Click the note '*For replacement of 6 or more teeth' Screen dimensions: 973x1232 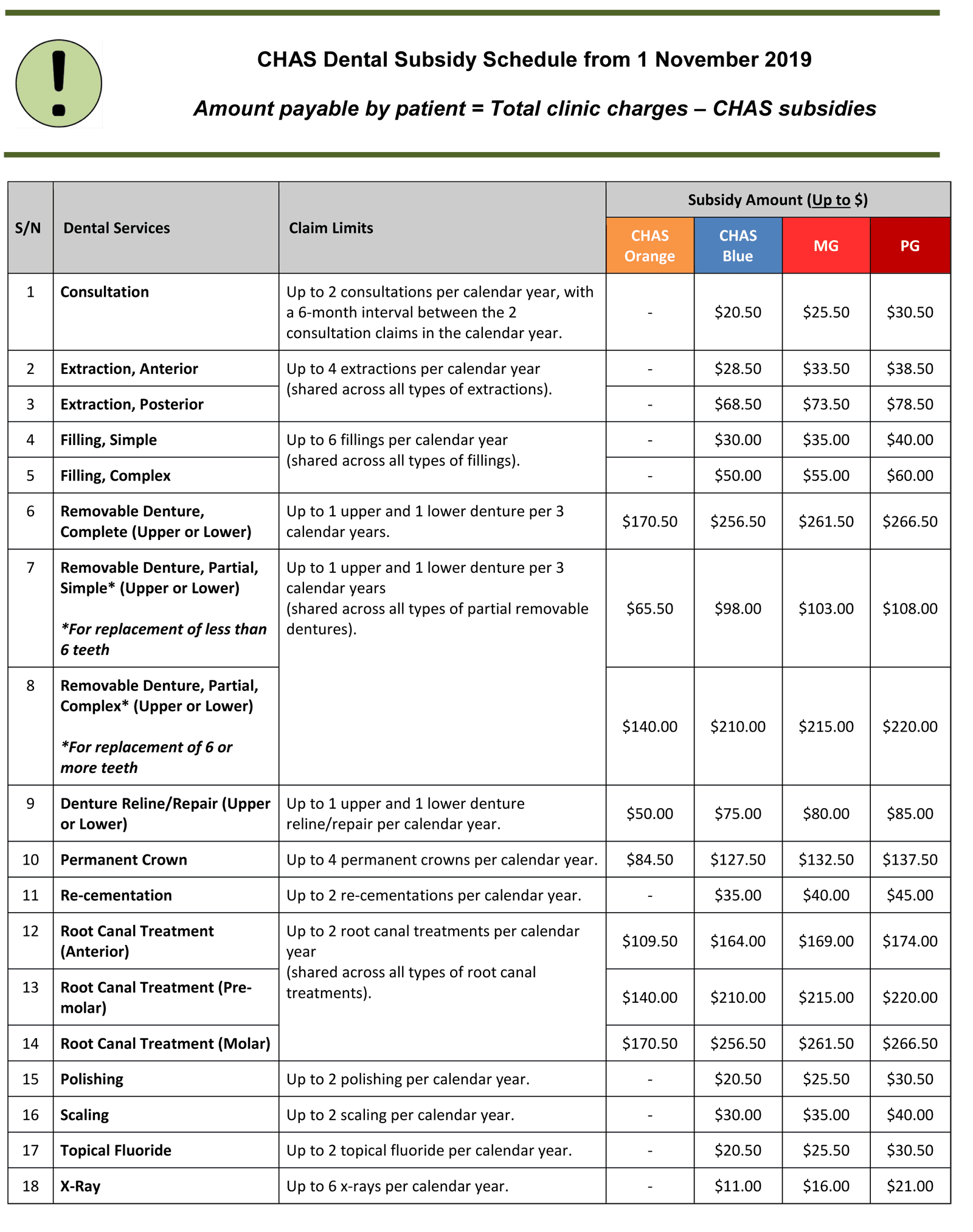point(146,757)
